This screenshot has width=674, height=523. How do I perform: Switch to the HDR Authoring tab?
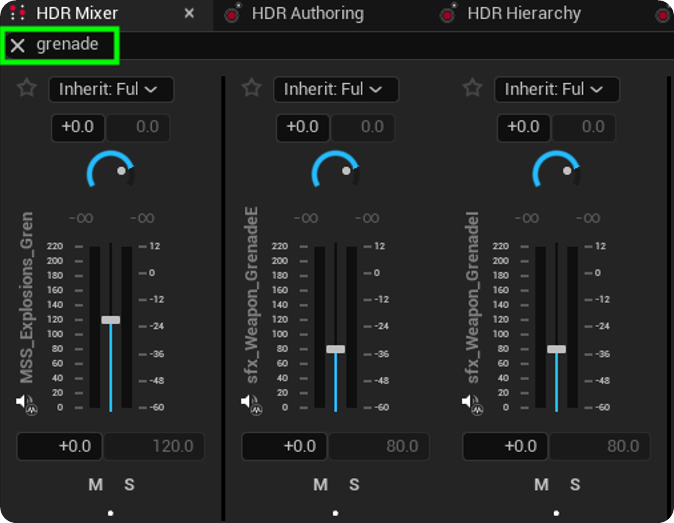(x=308, y=13)
